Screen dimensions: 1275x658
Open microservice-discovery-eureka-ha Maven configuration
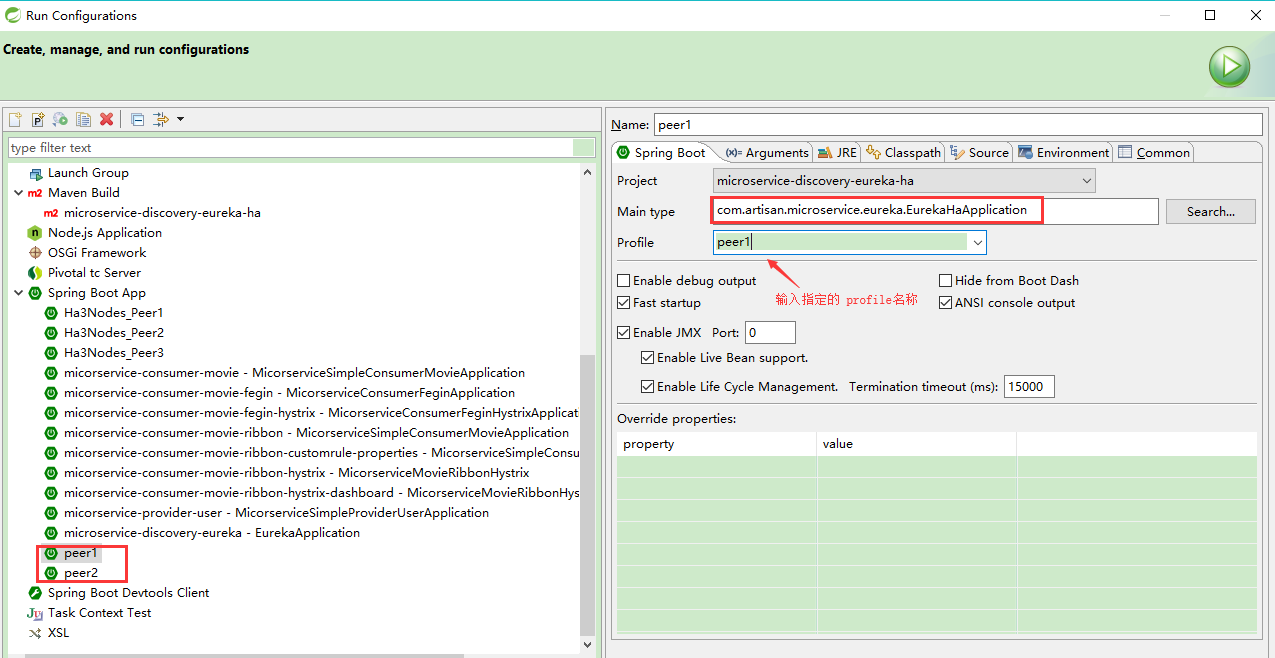(162, 213)
